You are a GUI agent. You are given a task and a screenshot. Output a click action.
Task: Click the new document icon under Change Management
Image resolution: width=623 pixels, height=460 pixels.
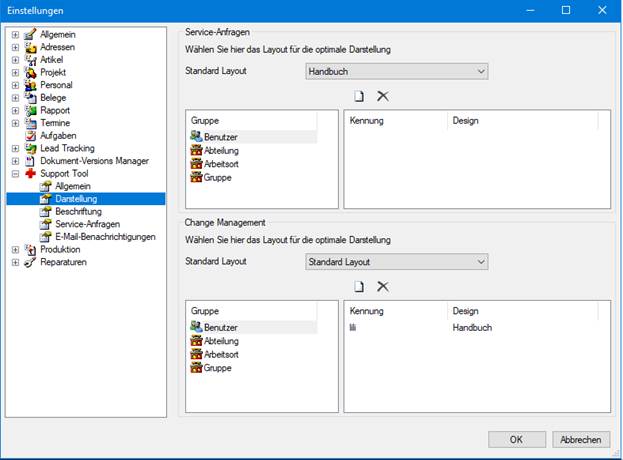point(359,286)
